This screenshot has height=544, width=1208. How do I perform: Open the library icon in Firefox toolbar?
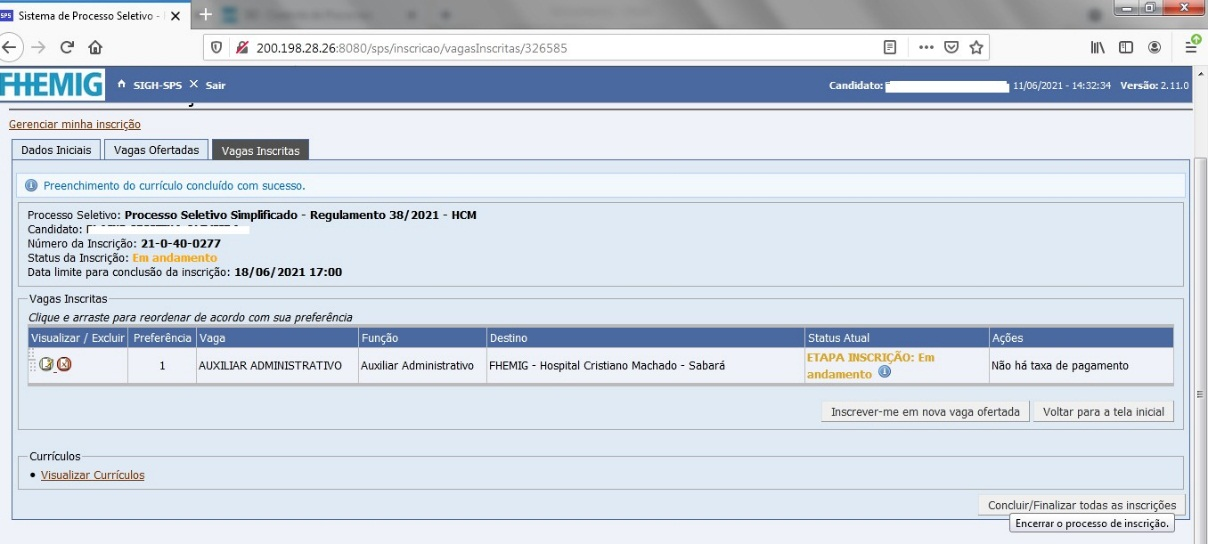(1098, 47)
